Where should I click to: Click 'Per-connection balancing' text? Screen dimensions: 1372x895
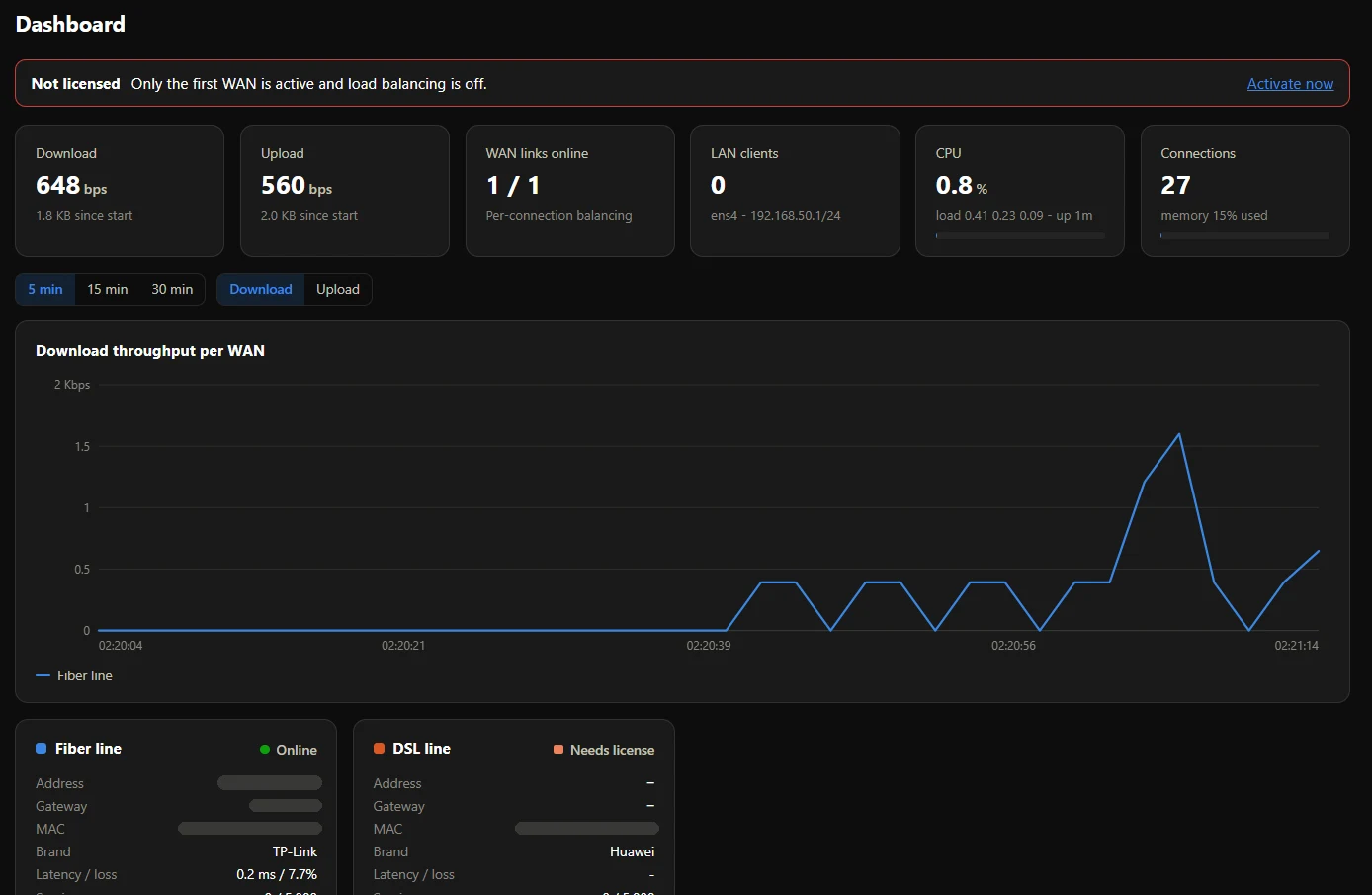tap(558, 215)
